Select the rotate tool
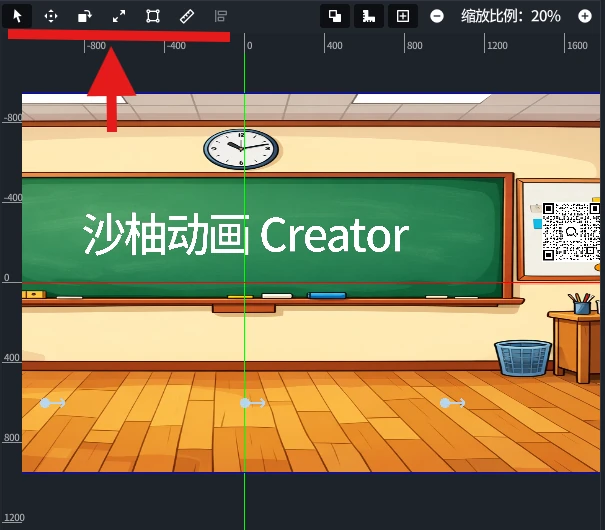This screenshot has height=530, width=605. coord(84,16)
